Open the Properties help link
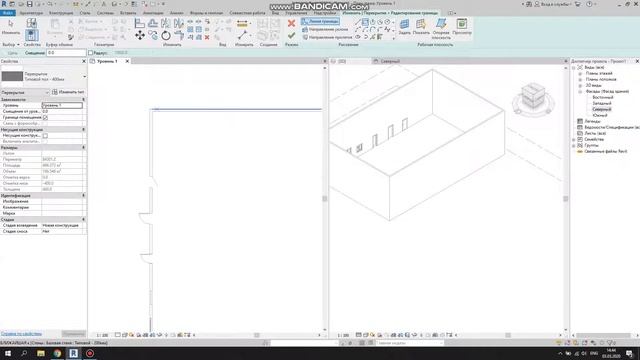This screenshot has width=640, height=360. [x=21, y=334]
